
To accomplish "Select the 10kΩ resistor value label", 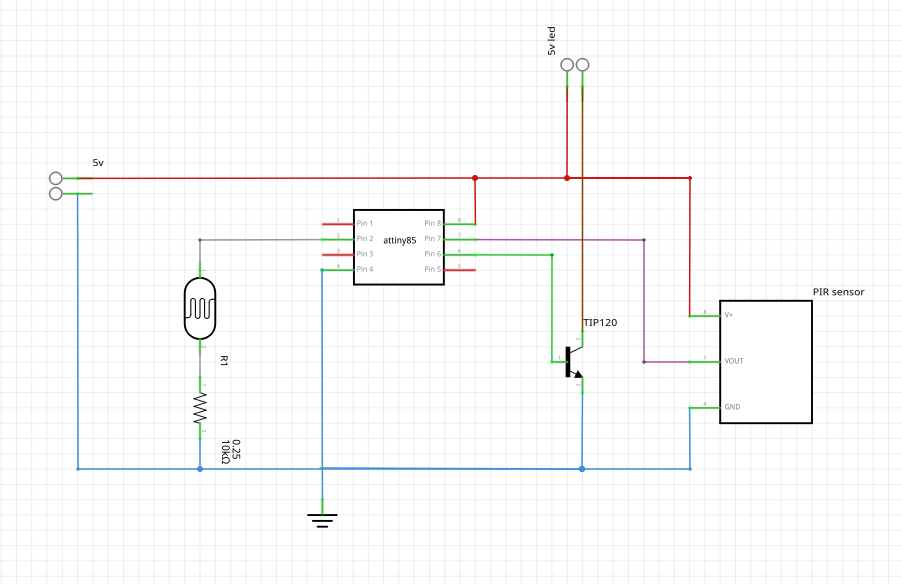I will pos(226,452).
